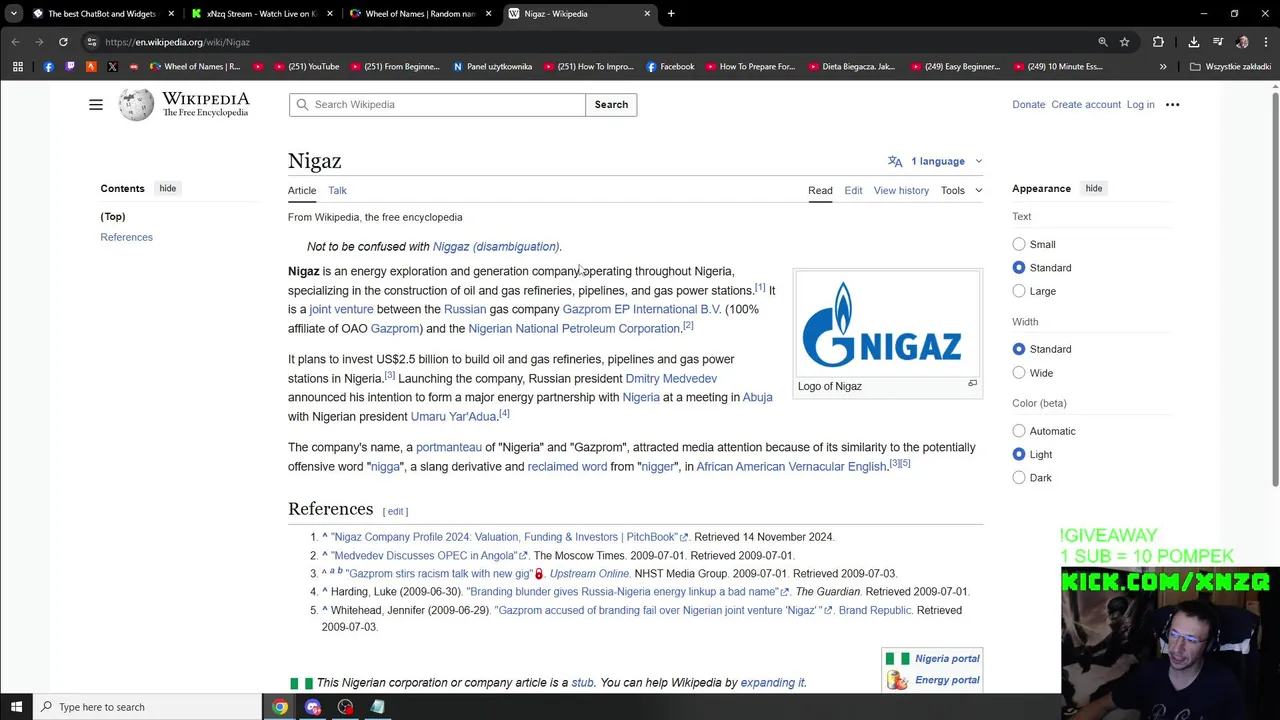Bookmark this page with the star icon
Viewport: 1280px width, 720px height.
pyautogui.click(x=1124, y=42)
